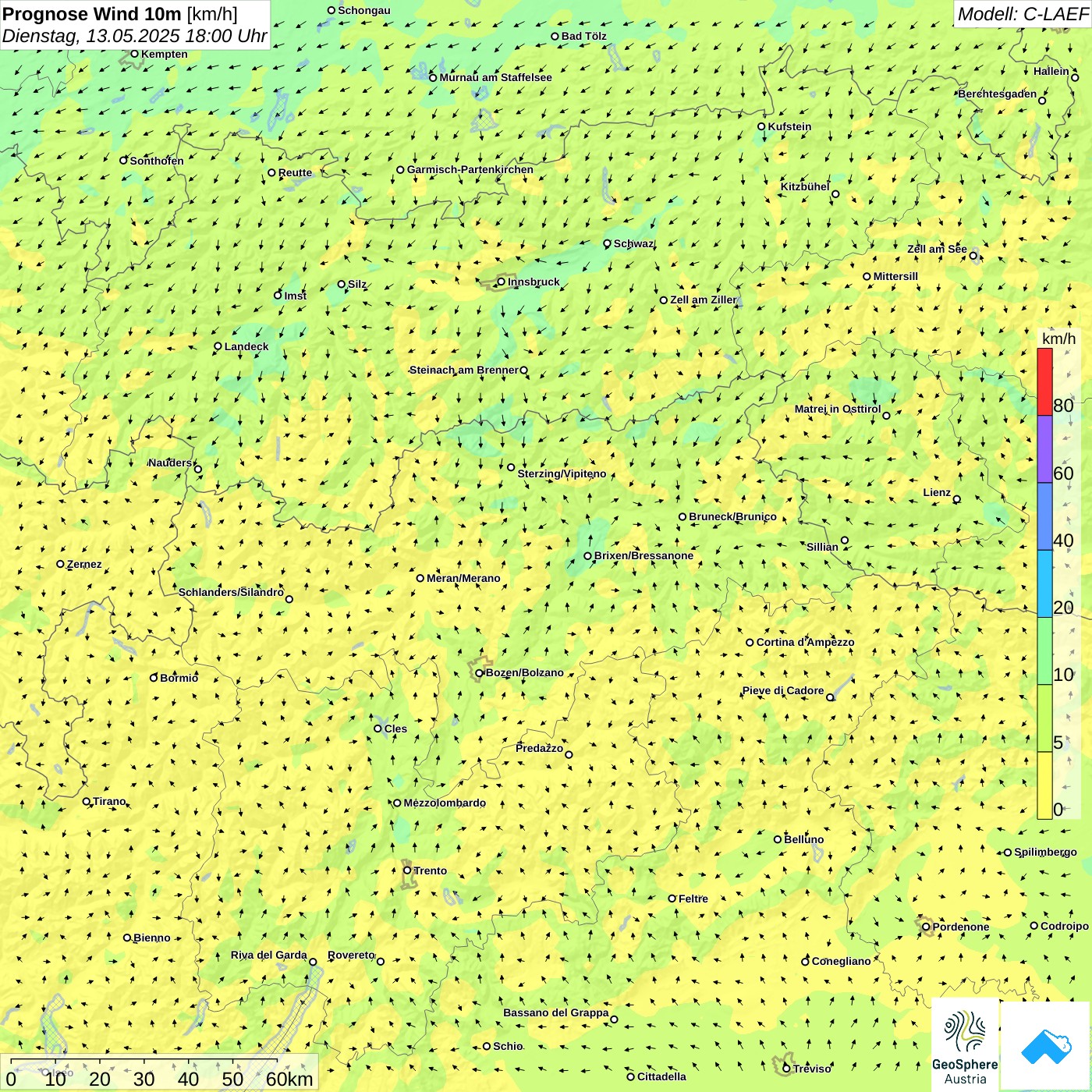The image size is (1092, 1092).
Task: Click the 'Belluno' label
Action: click(x=804, y=839)
